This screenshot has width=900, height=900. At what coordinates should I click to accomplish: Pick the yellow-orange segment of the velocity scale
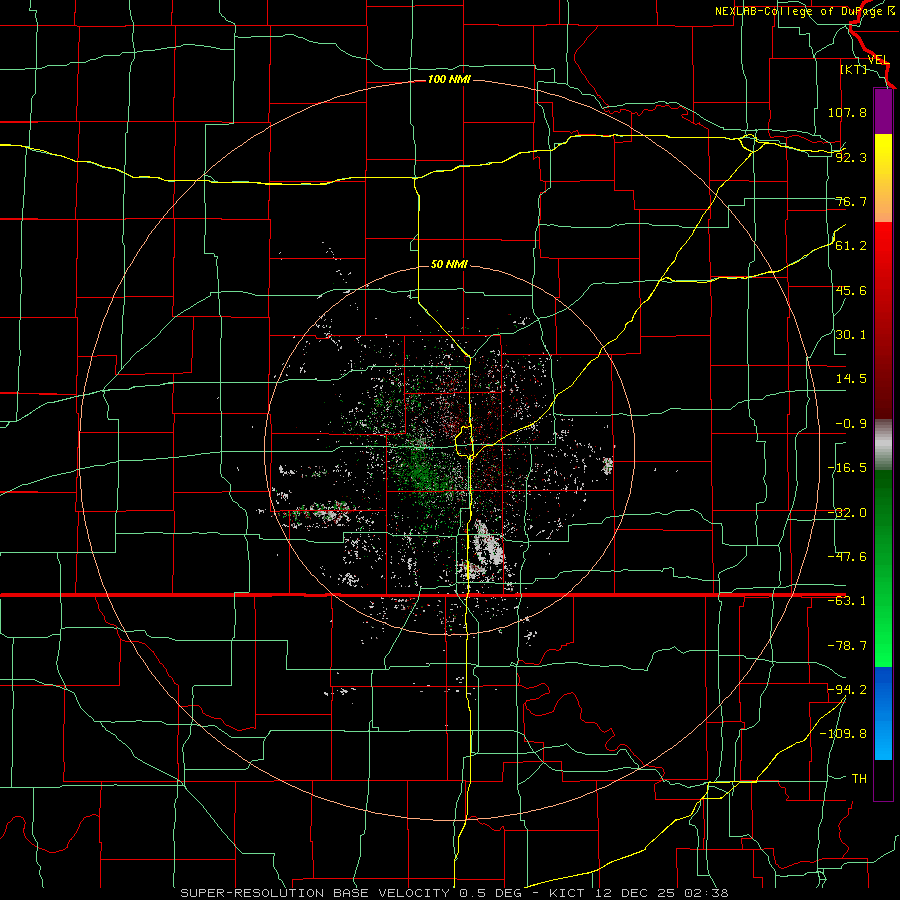[x=883, y=178]
